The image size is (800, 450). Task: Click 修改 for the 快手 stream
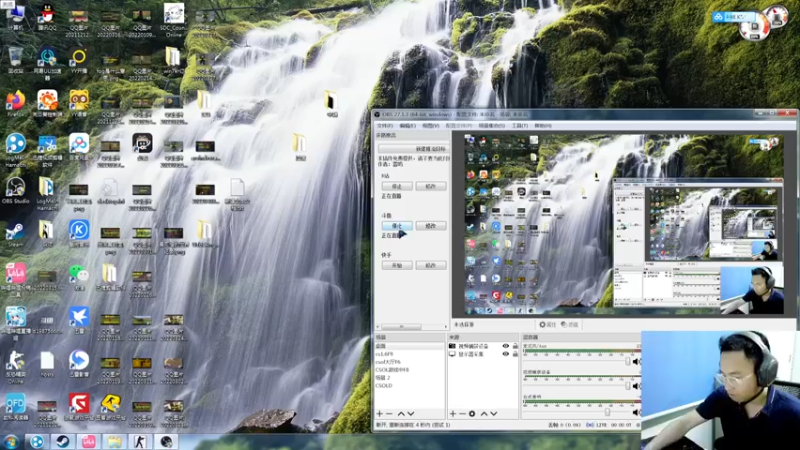(x=431, y=265)
